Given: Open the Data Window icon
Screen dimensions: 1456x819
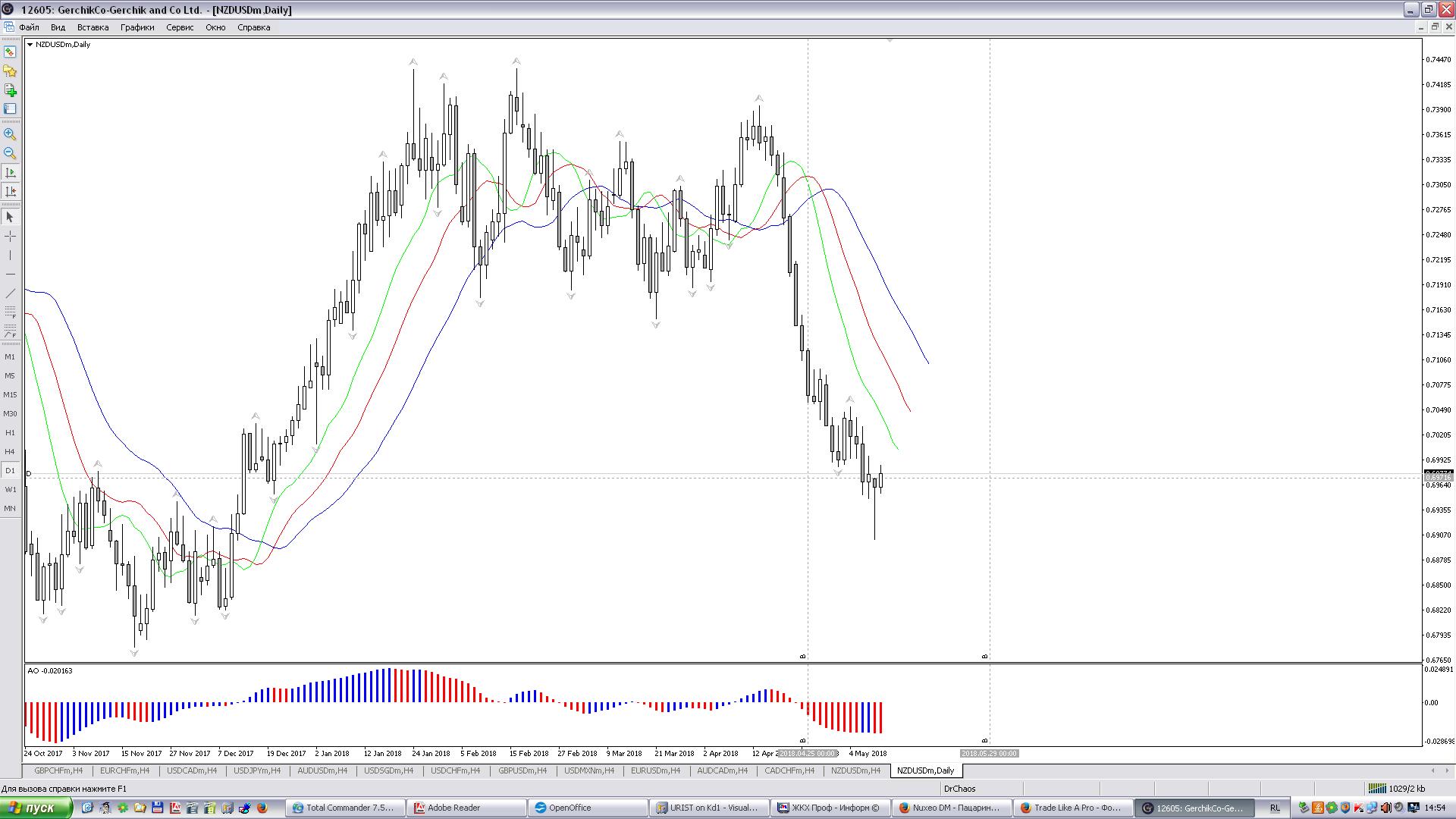Looking at the screenshot, I should tap(10, 109).
